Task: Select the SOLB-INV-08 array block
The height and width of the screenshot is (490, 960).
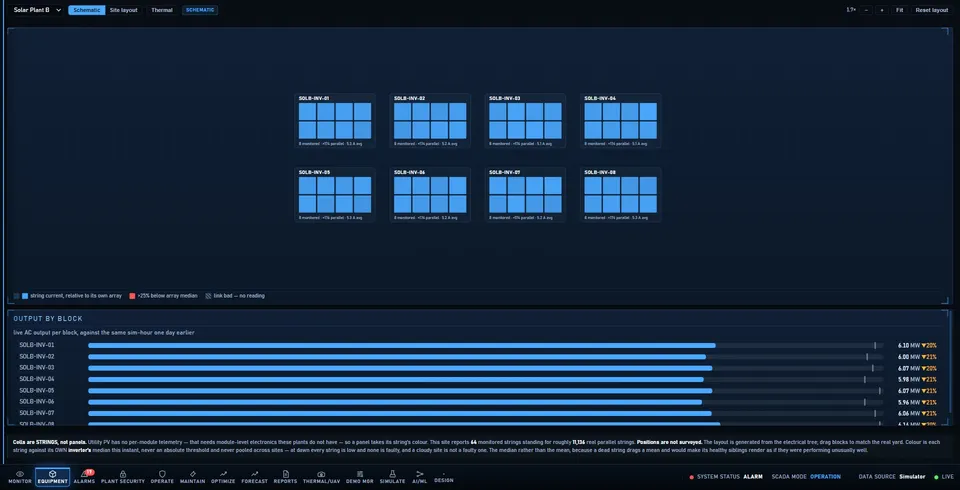Action: click(x=620, y=195)
